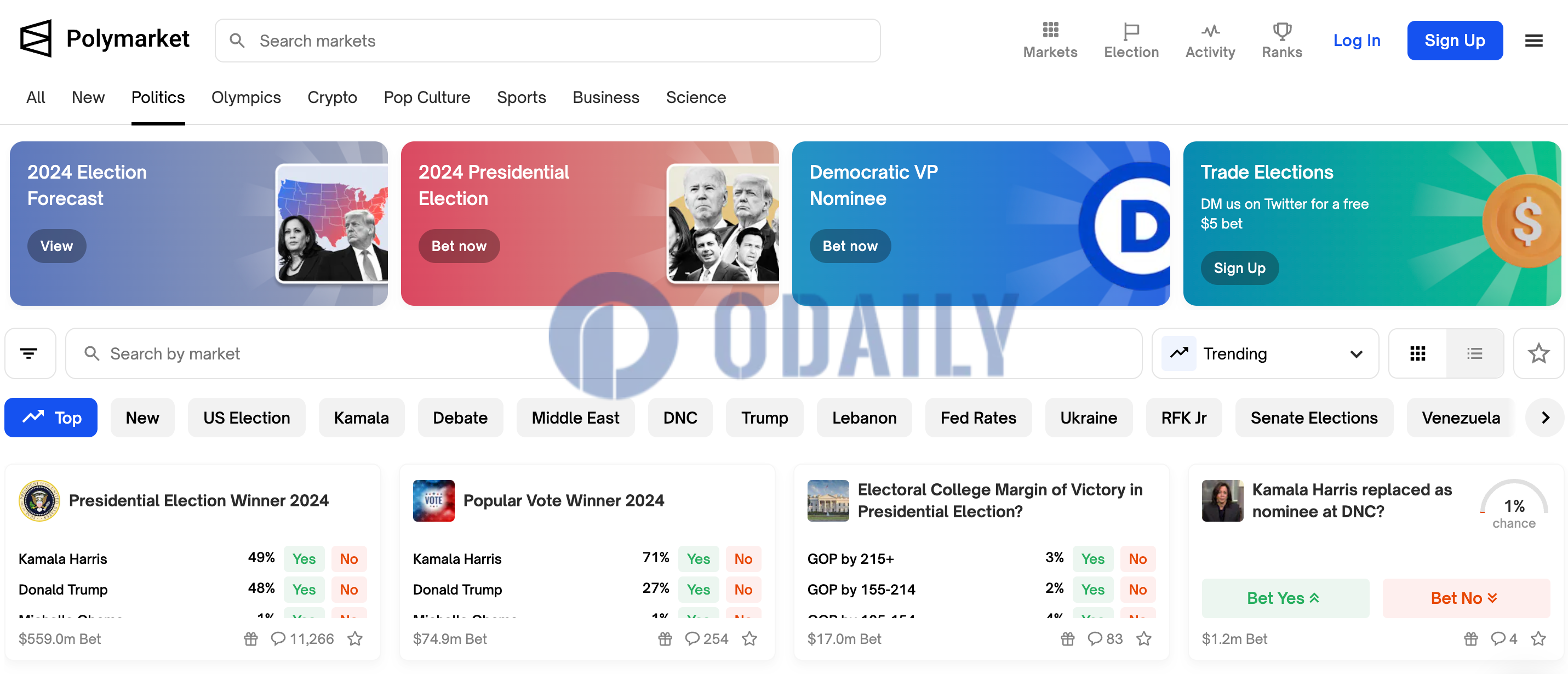Select the Politics tab

pos(158,97)
